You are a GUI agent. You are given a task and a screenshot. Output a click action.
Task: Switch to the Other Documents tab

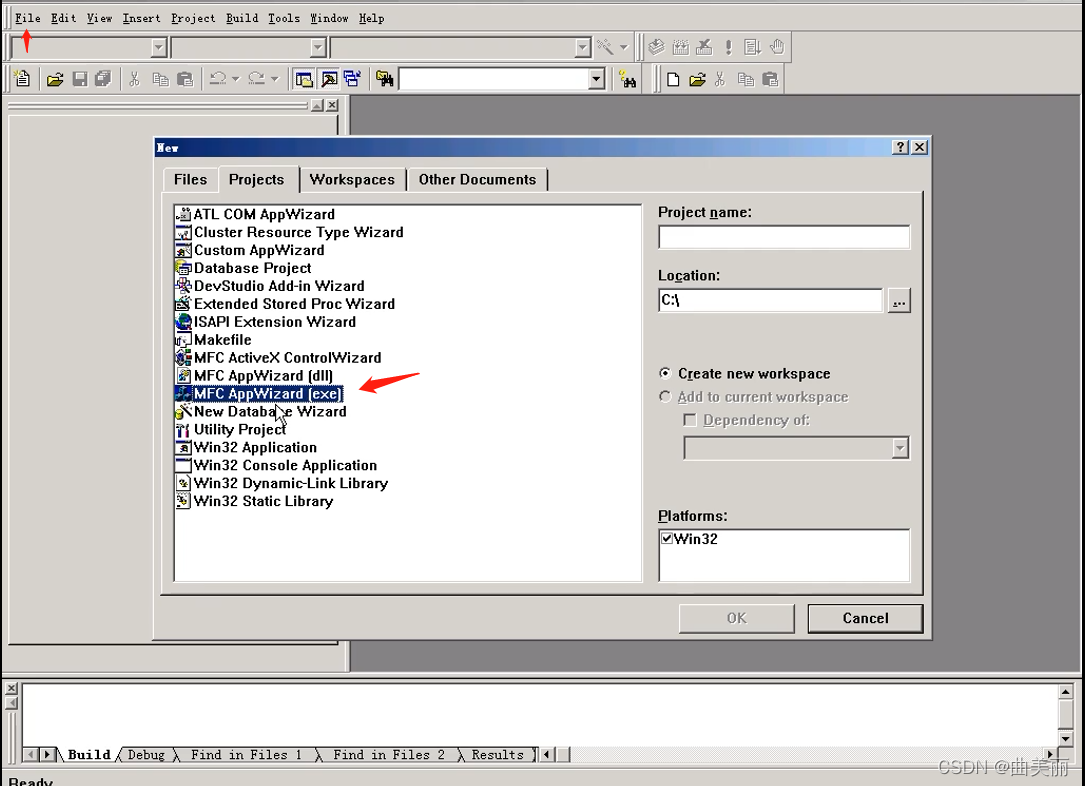[477, 180]
